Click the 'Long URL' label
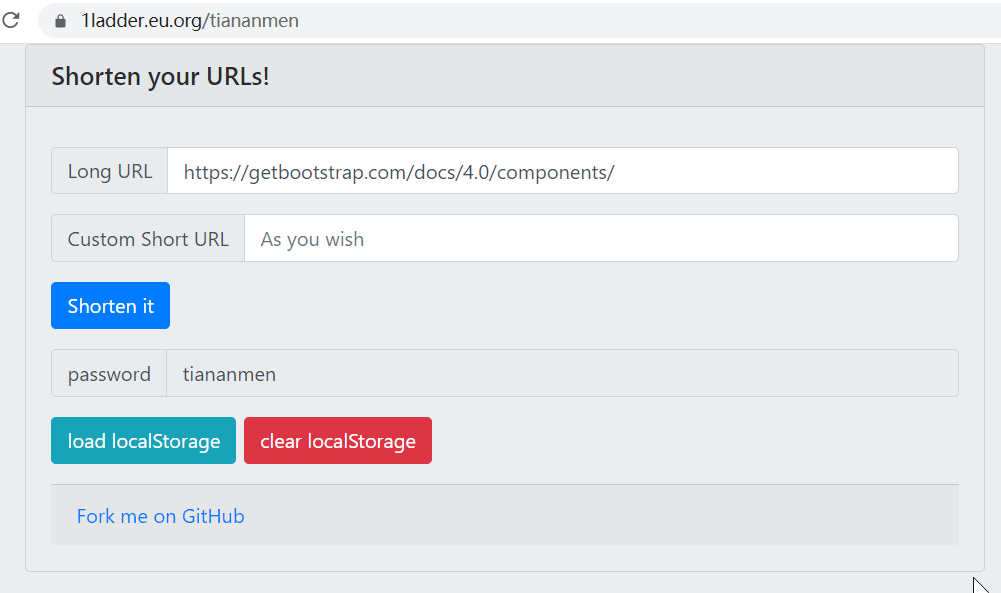Screen dimensions: 1001x593 coord(110,171)
